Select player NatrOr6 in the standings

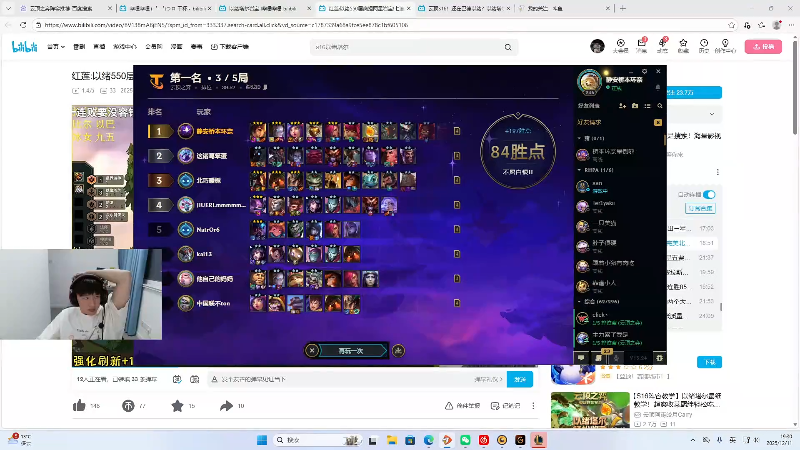click(x=208, y=230)
